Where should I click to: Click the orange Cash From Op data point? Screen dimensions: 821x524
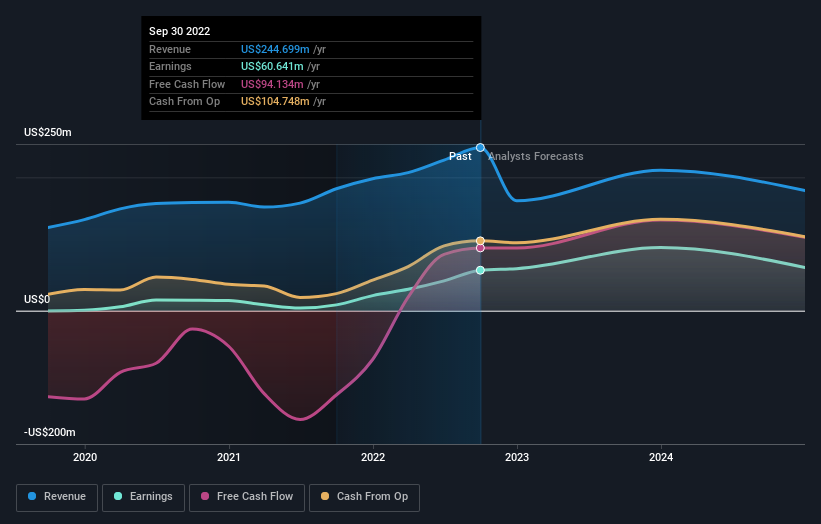(x=480, y=241)
